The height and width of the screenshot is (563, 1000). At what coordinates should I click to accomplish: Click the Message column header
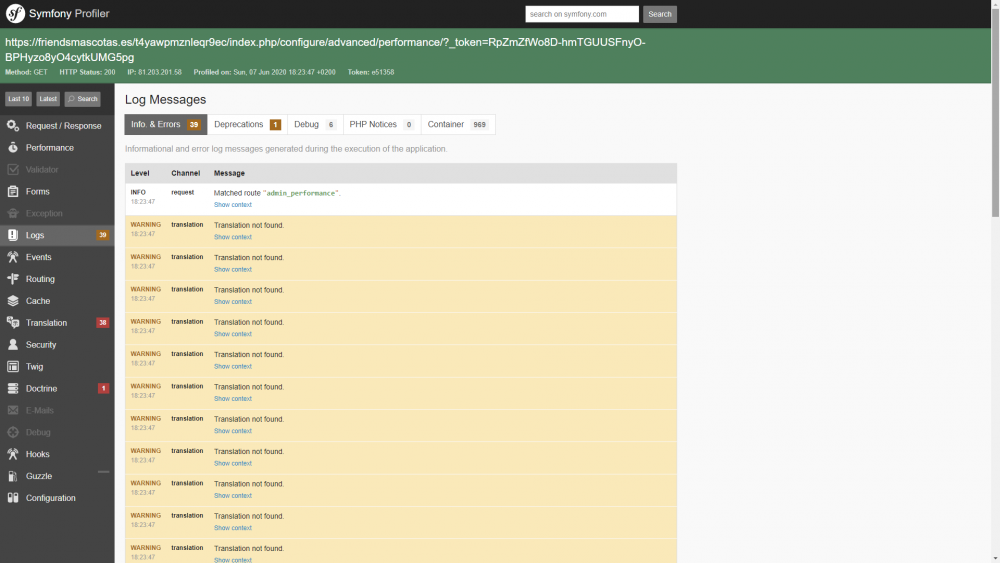(229, 173)
